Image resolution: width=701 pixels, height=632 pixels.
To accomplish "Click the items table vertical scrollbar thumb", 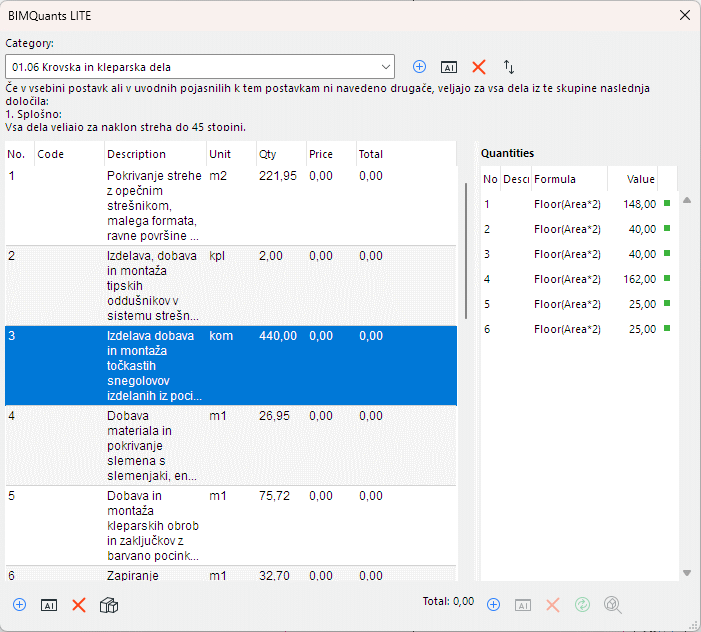I will tap(465, 251).
